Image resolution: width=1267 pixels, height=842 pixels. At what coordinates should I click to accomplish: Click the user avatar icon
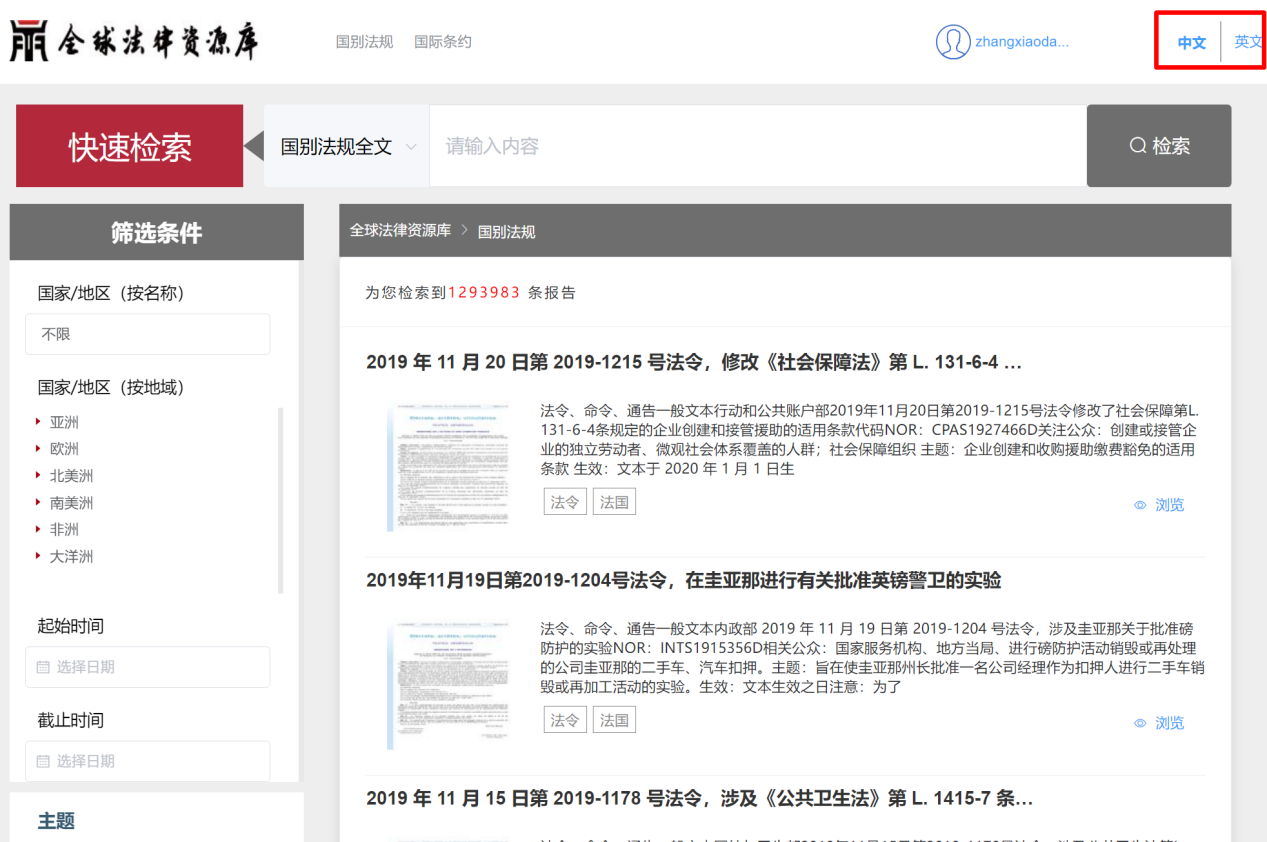pyautogui.click(x=953, y=42)
